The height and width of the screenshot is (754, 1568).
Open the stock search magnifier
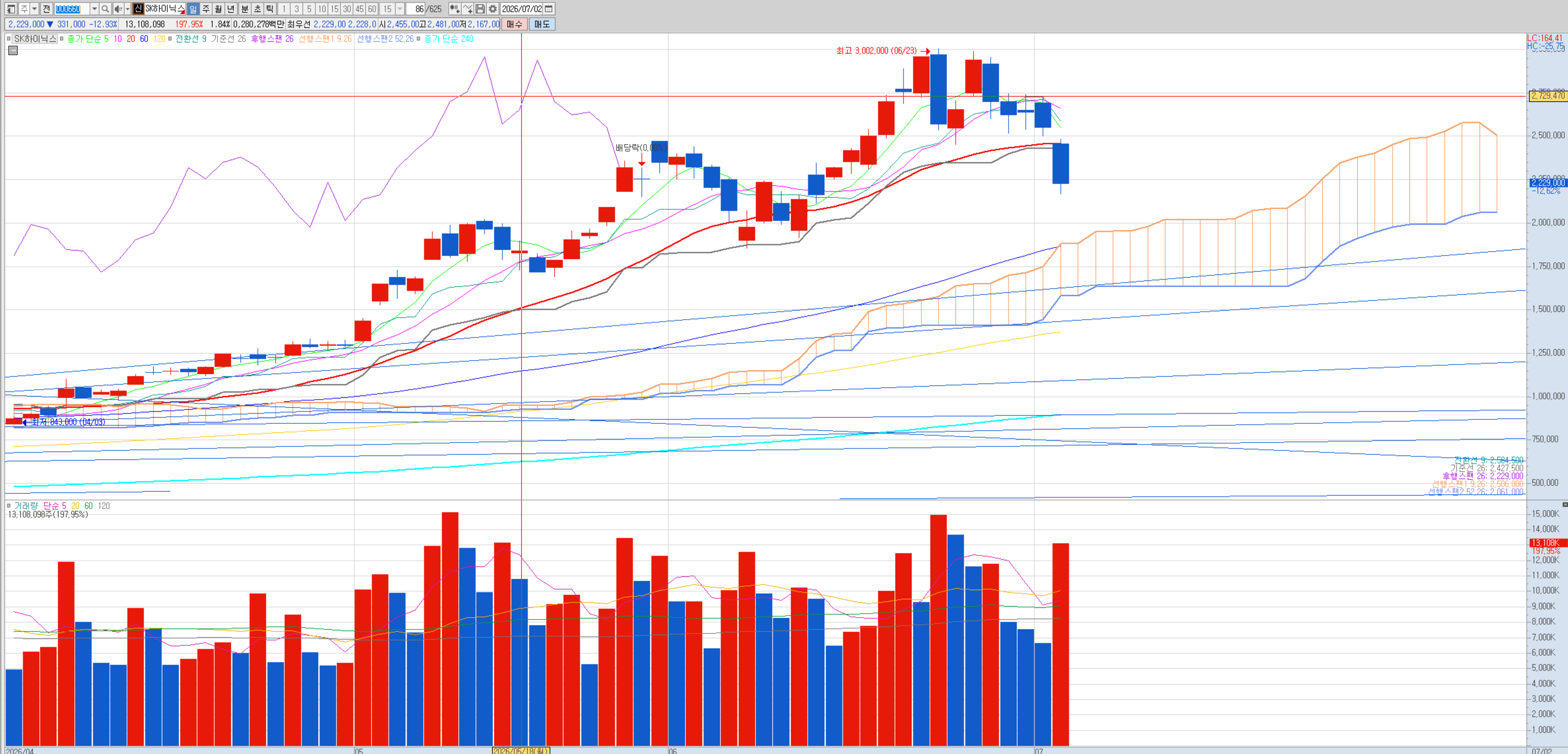point(105,8)
